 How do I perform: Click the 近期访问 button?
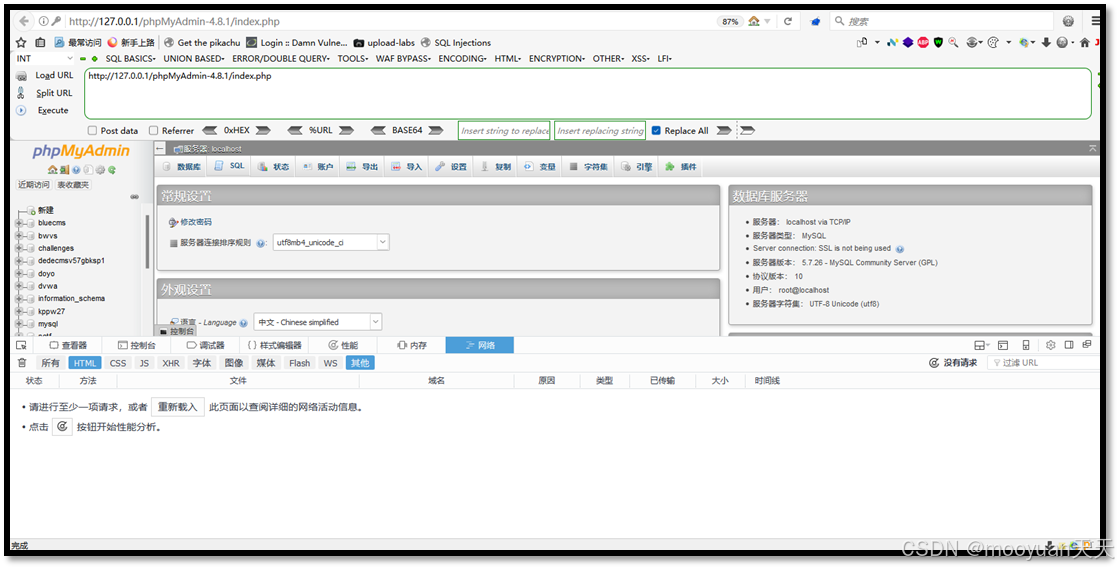click(34, 185)
